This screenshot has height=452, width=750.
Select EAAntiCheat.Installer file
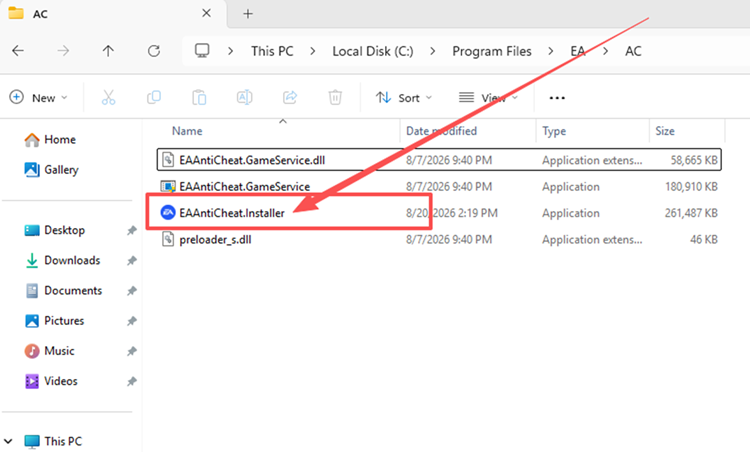pos(439,213)
